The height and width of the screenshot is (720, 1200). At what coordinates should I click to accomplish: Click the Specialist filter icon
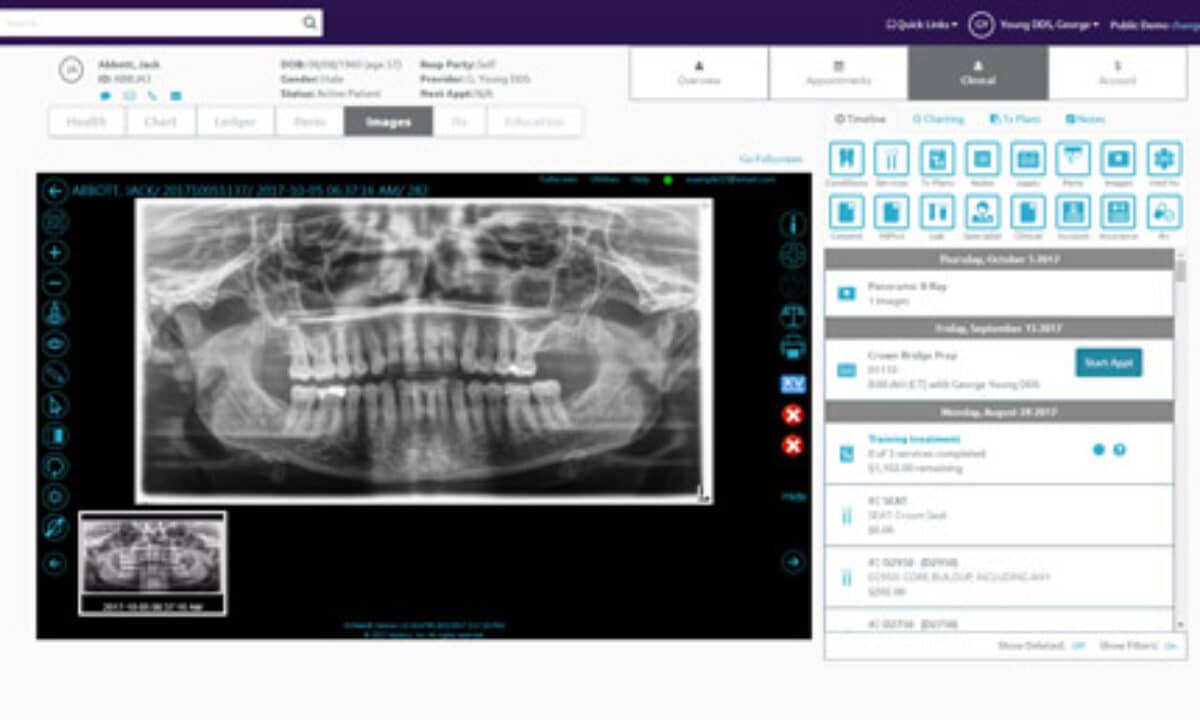pos(982,212)
